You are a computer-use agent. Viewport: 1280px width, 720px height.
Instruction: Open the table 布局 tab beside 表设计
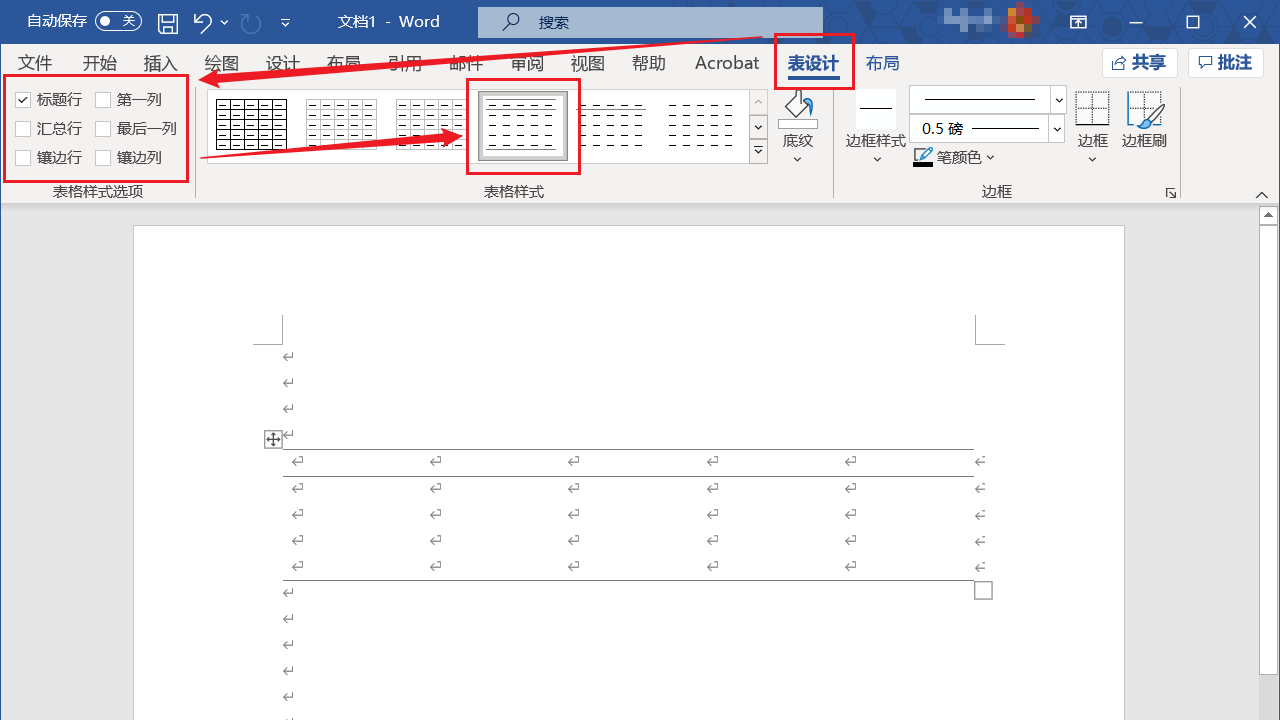pos(883,63)
